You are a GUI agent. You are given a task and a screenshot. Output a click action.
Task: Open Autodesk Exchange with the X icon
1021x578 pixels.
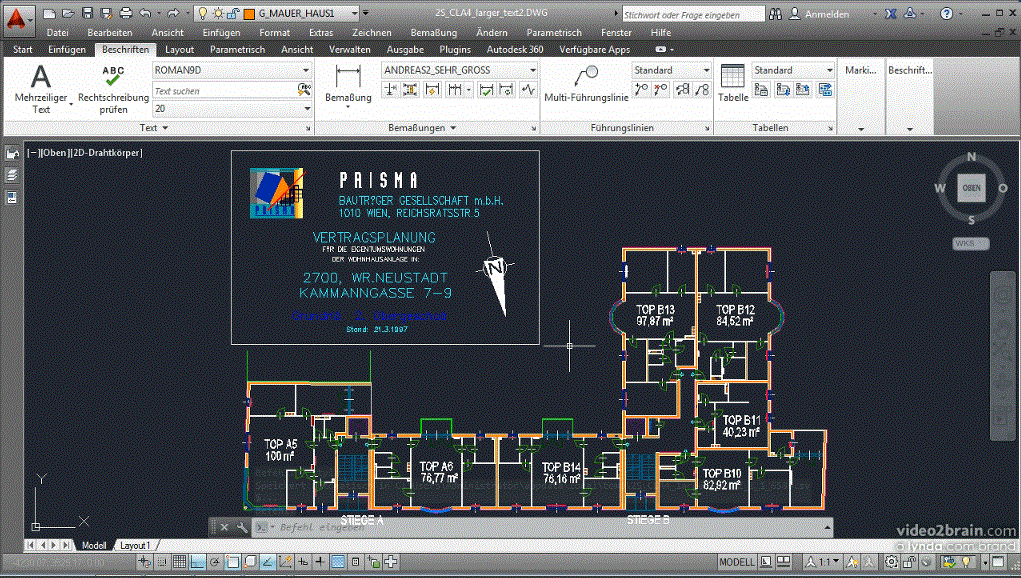coord(891,13)
